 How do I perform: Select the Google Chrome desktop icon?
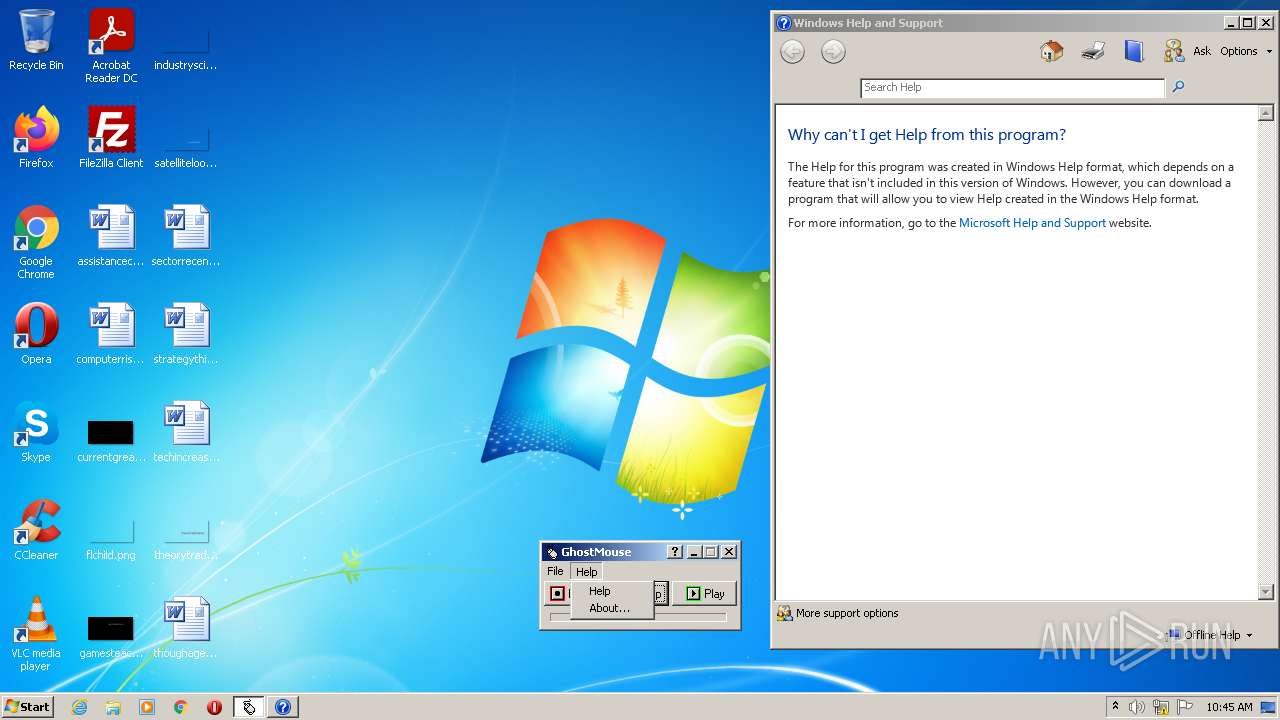click(36, 242)
